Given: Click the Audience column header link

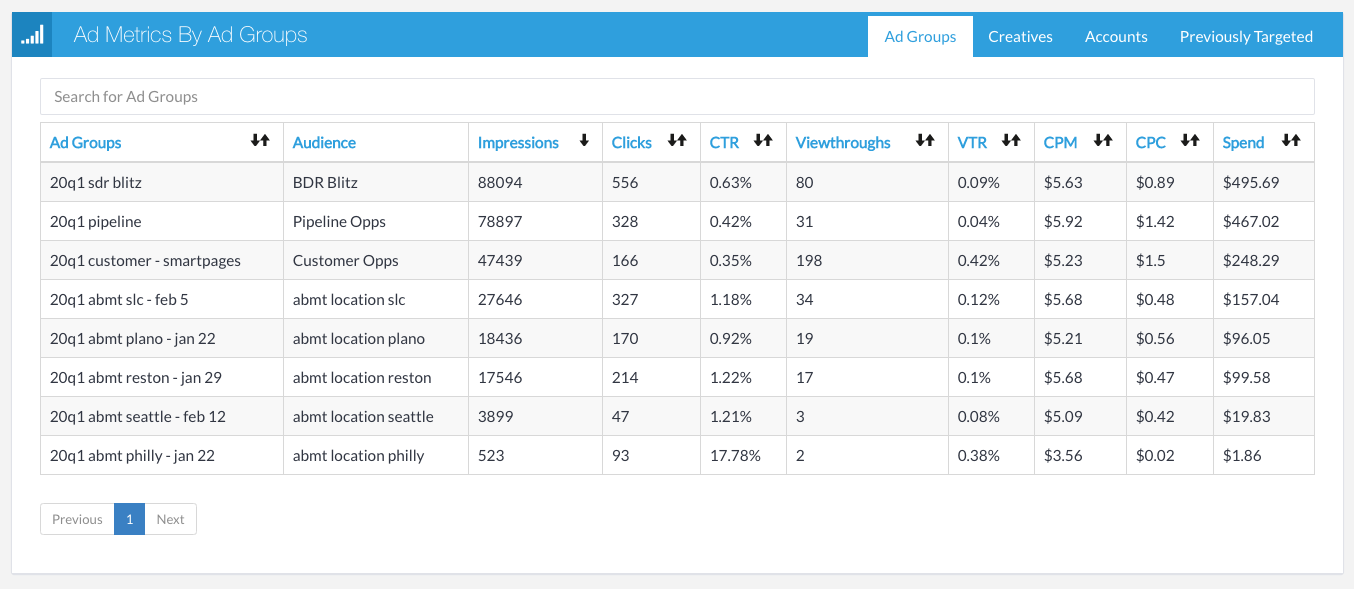Looking at the screenshot, I should 324,141.
